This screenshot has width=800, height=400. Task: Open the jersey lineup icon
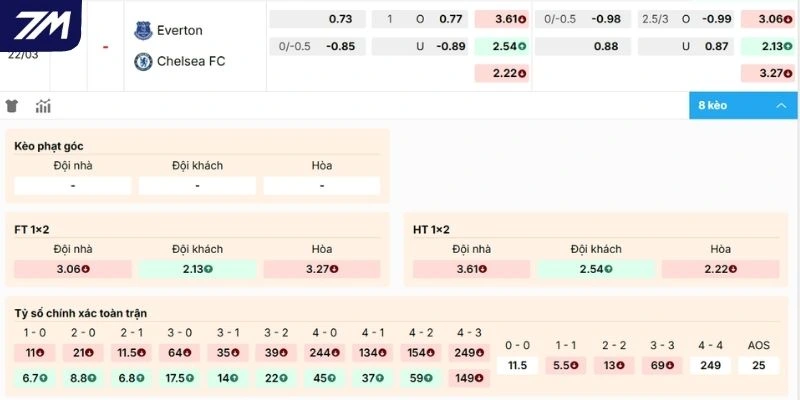[13, 106]
